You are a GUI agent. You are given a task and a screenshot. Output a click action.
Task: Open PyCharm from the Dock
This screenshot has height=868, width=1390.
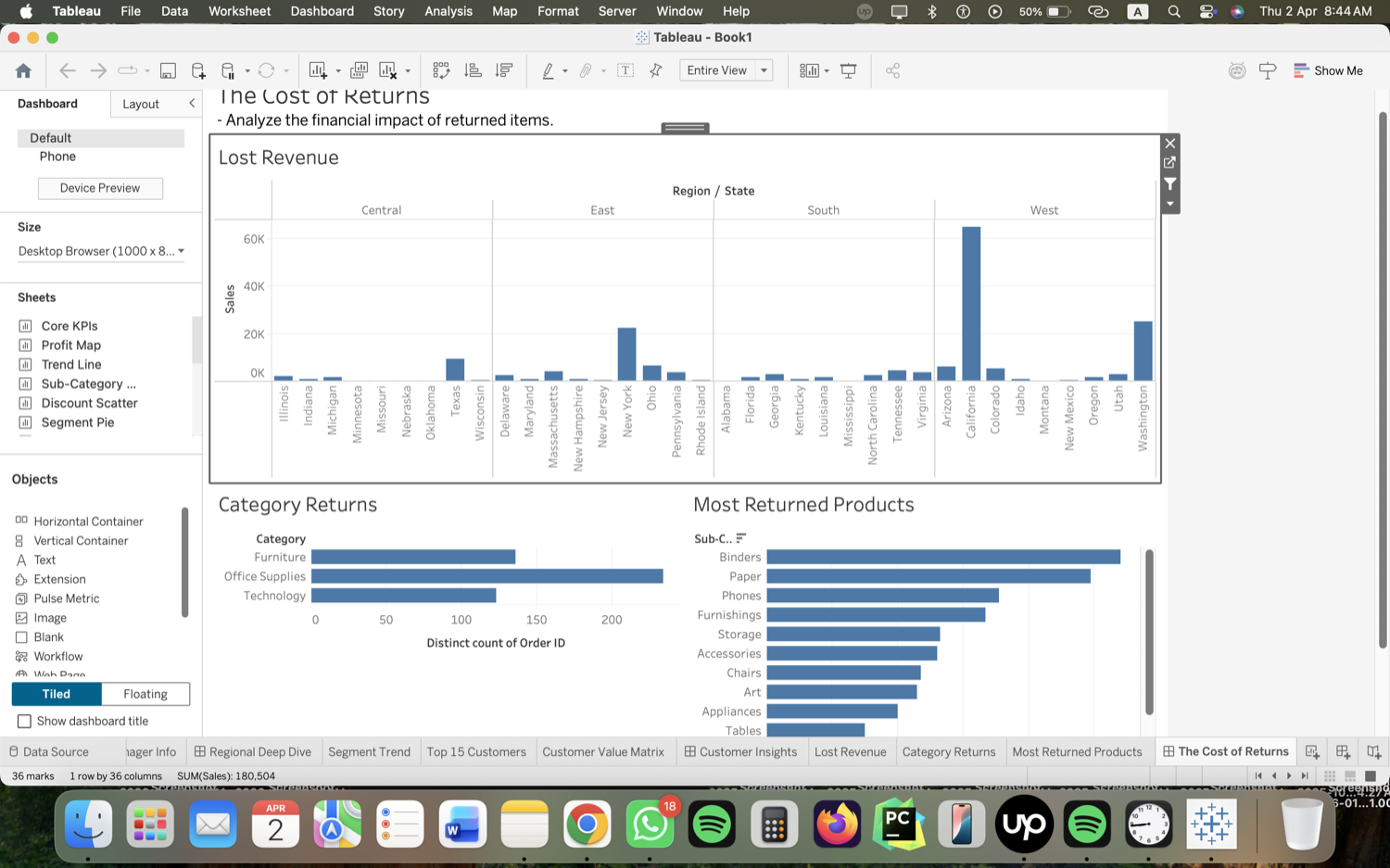898,824
